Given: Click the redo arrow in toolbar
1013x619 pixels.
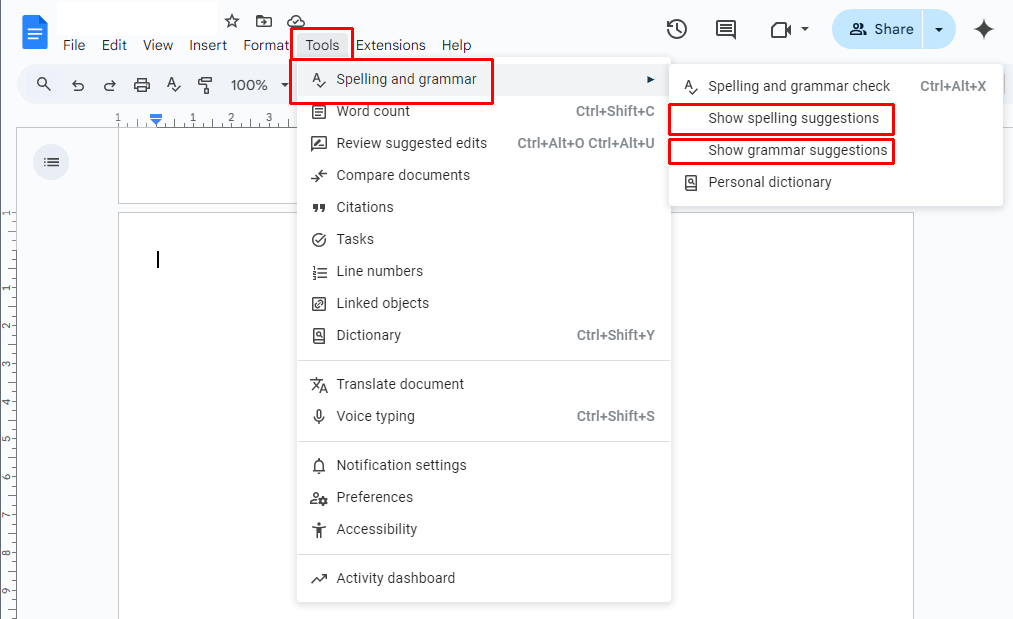Looking at the screenshot, I should tap(110, 85).
